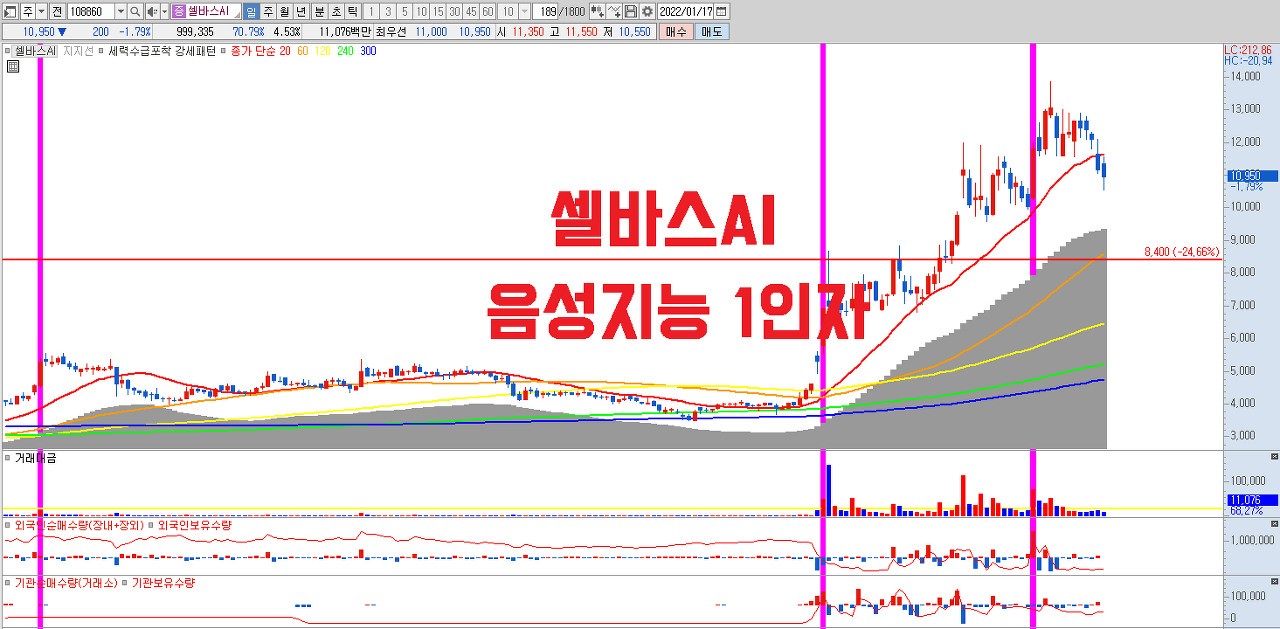The height and width of the screenshot is (629, 1280).
Task: Click the 매수 buy button
Action: [x=677, y=31]
